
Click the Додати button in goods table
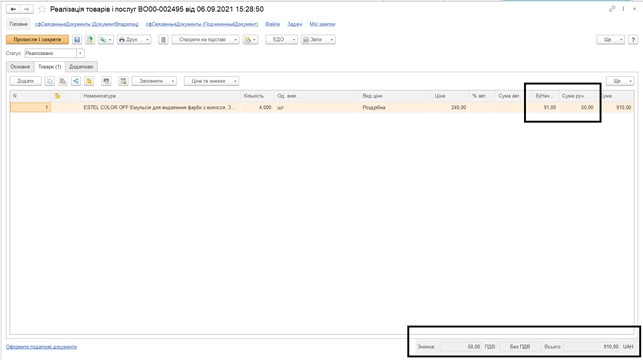(x=25, y=81)
